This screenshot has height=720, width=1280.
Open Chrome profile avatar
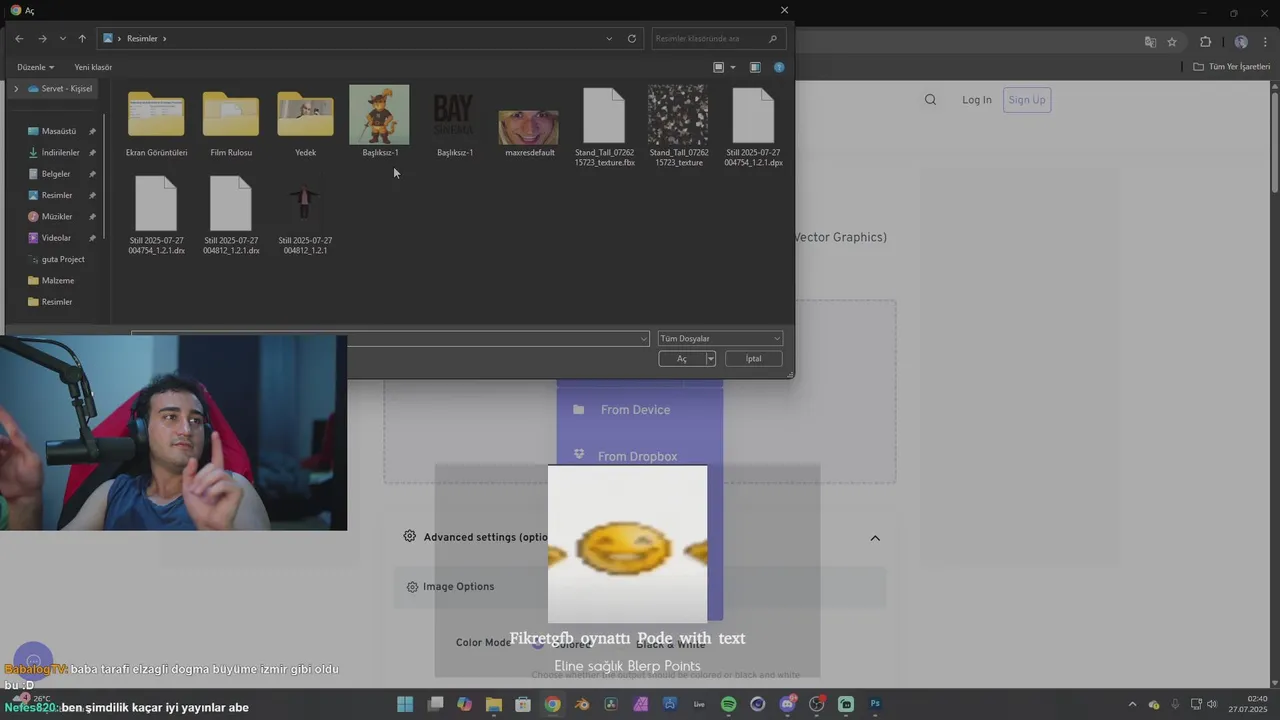(1241, 42)
